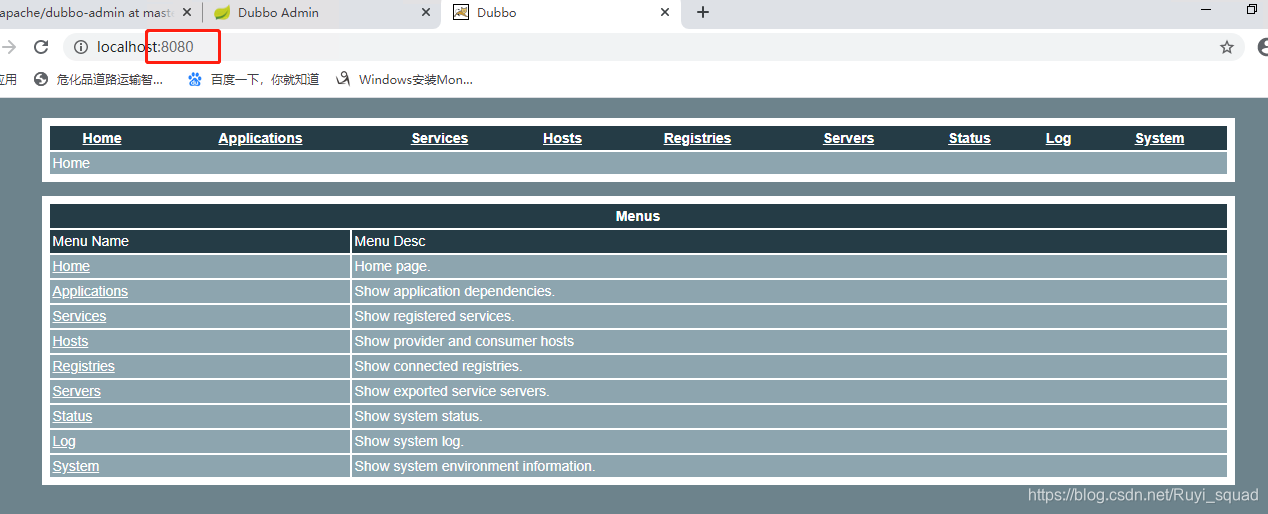Click the Status link in Menus table
Screen dimensions: 1268x514
pyautogui.click(x=72, y=416)
